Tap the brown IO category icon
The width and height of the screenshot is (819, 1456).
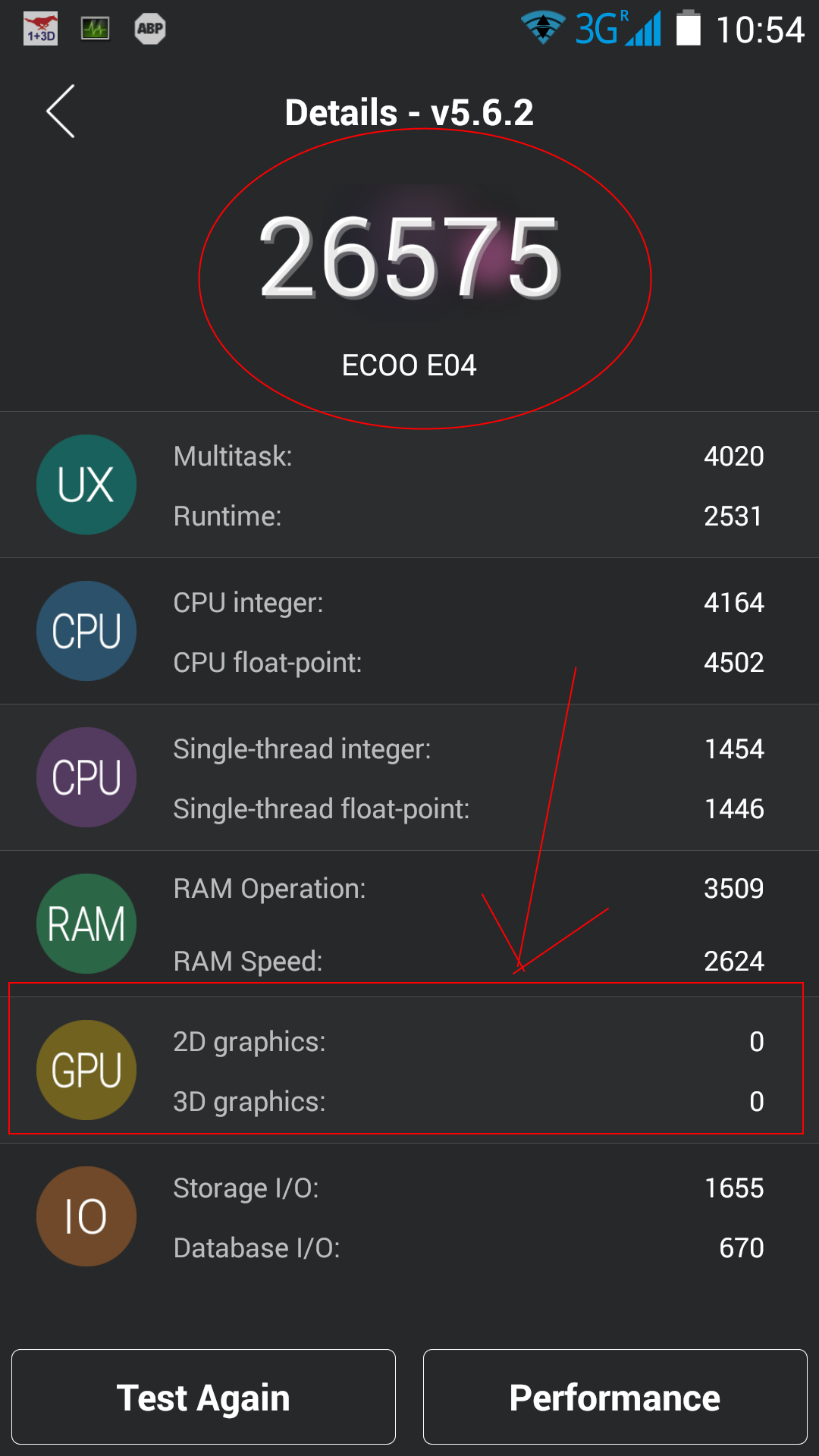[x=86, y=1216]
